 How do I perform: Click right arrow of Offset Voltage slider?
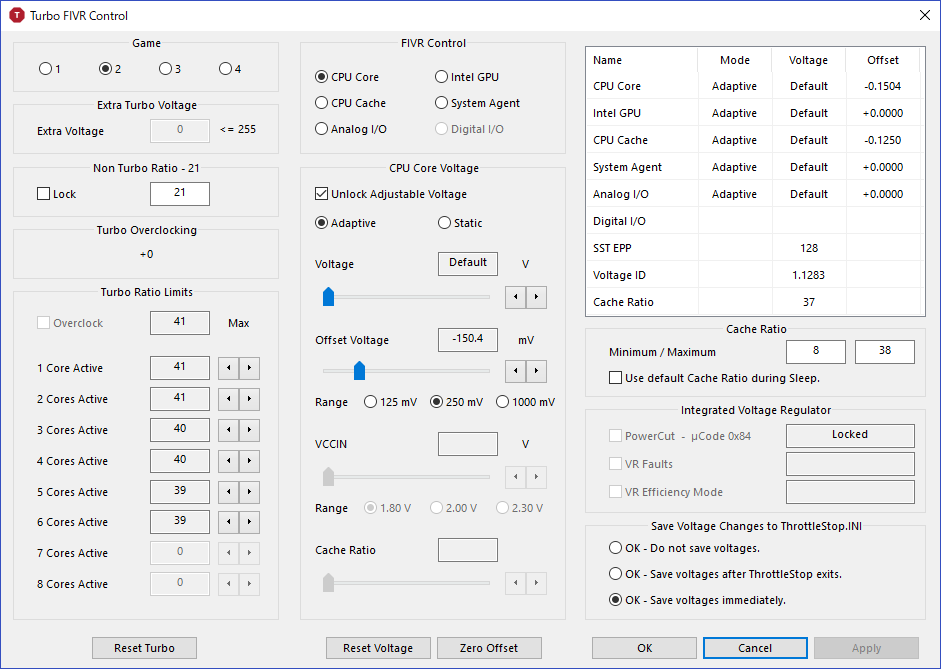pos(536,371)
